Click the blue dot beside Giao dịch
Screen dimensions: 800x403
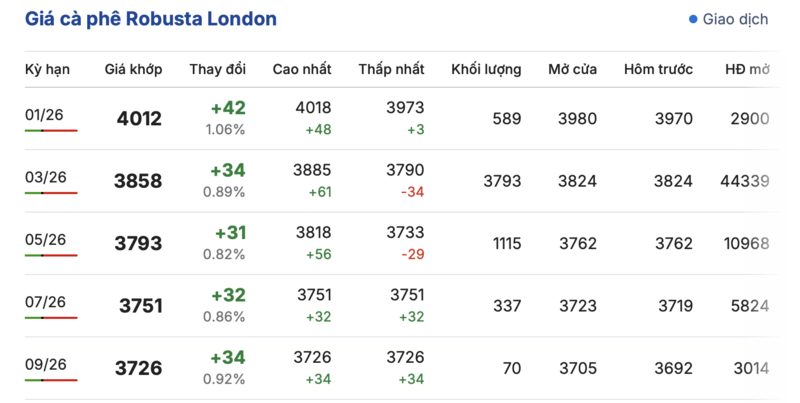[693, 20]
